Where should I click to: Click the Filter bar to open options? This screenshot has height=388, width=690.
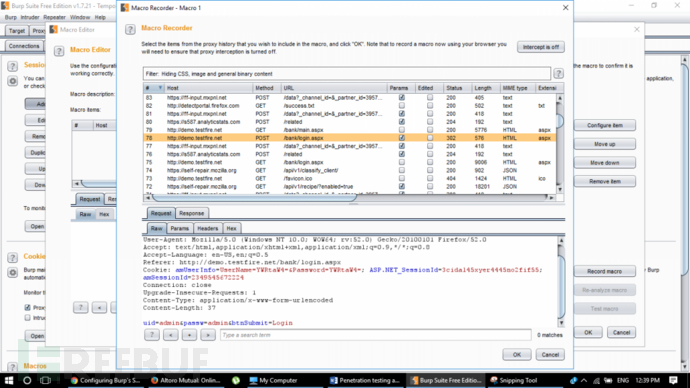346,73
